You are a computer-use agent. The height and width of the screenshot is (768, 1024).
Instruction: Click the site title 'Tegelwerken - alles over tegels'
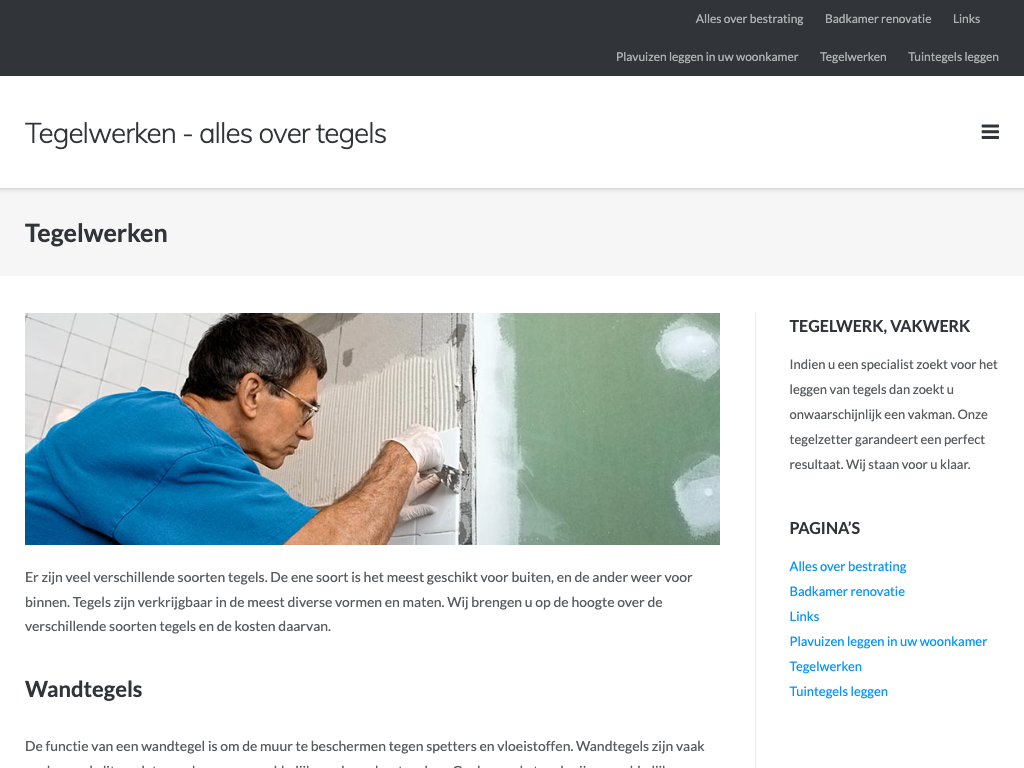point(206,133)
